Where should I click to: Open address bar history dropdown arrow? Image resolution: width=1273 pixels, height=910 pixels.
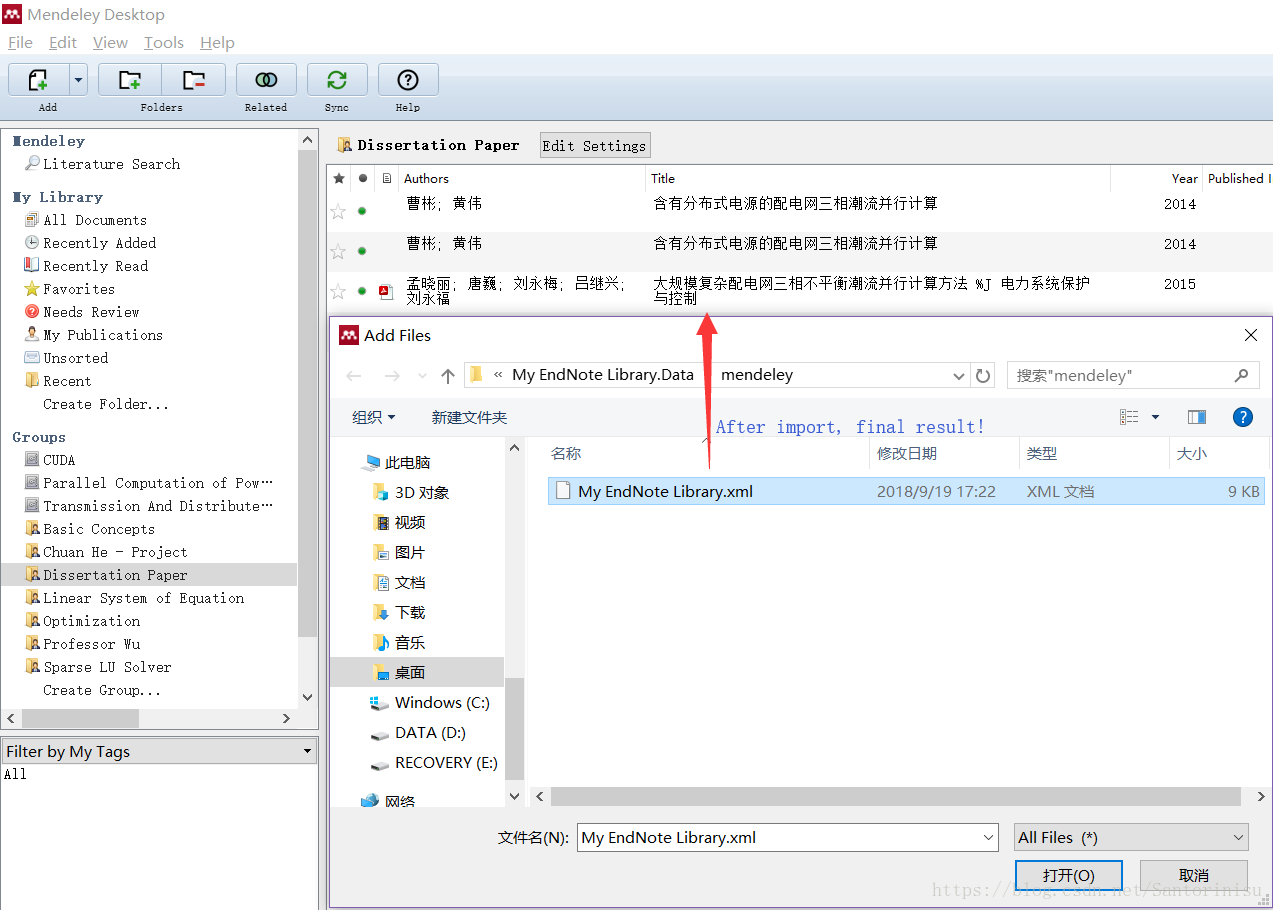960,376
